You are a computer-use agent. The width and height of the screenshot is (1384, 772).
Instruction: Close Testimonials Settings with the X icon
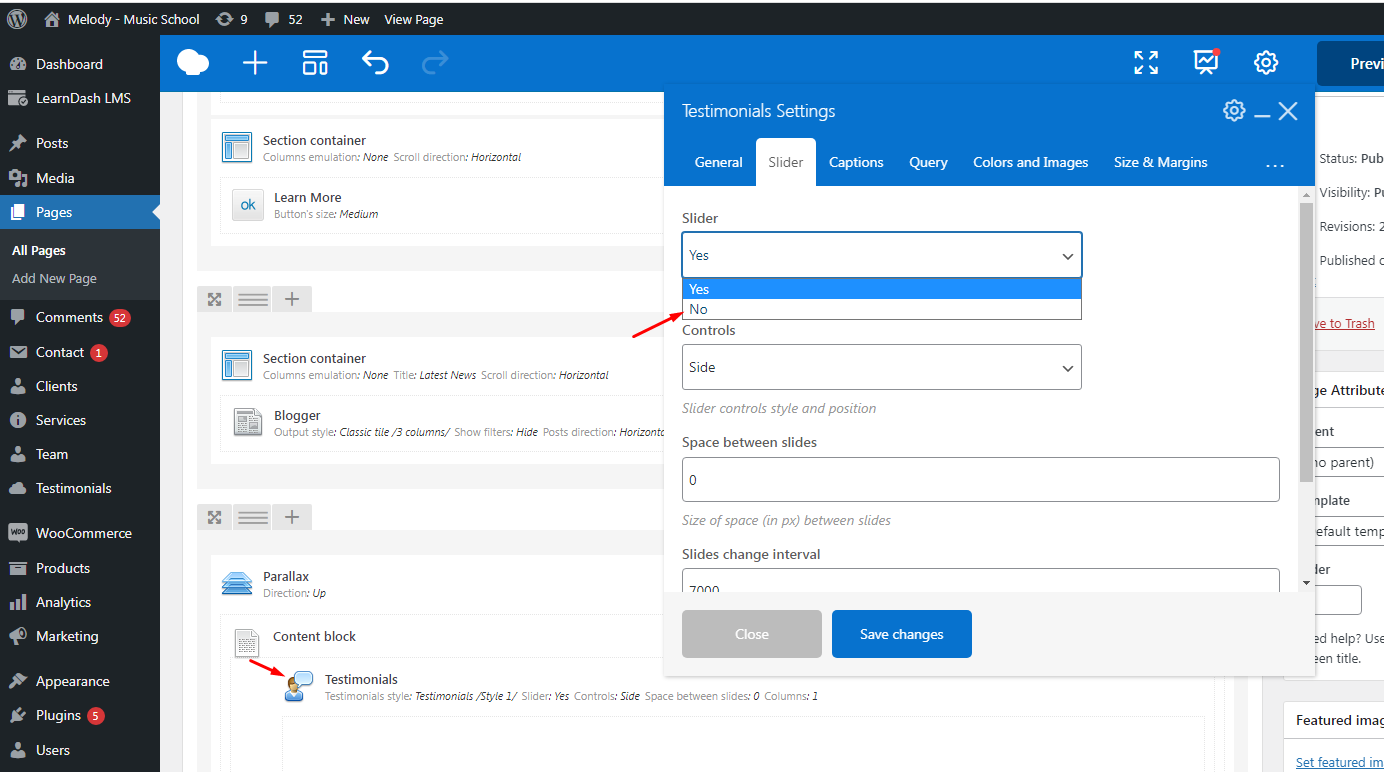pyautogui.click(x=1288, y=112)
